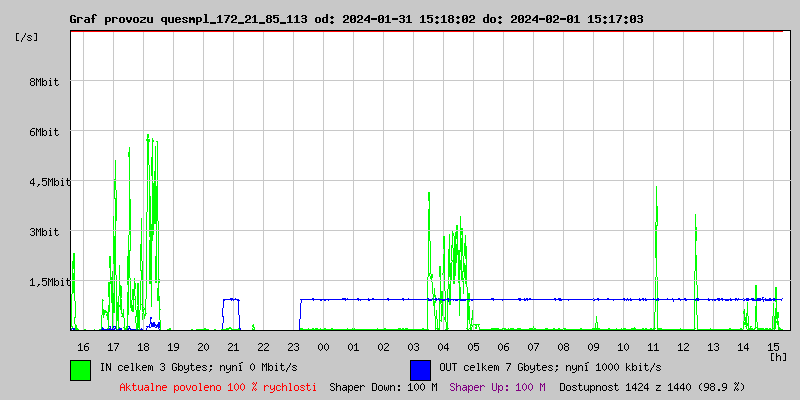The height and width of the screenshot is (400, 800).
Task: Click hour 11 on the time axis
Action: [x=653, y=347]
